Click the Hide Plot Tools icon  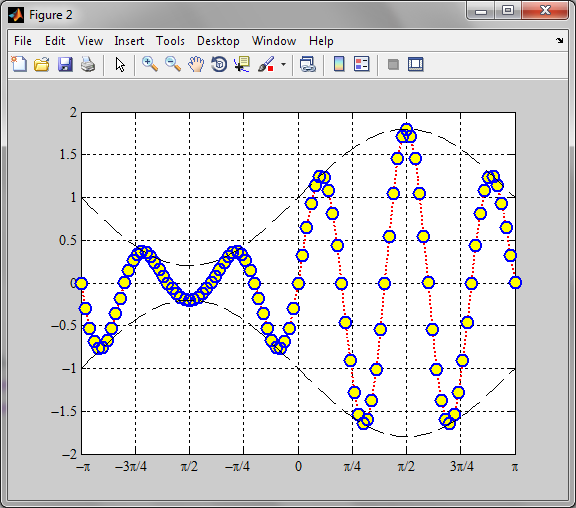point(393,65)
